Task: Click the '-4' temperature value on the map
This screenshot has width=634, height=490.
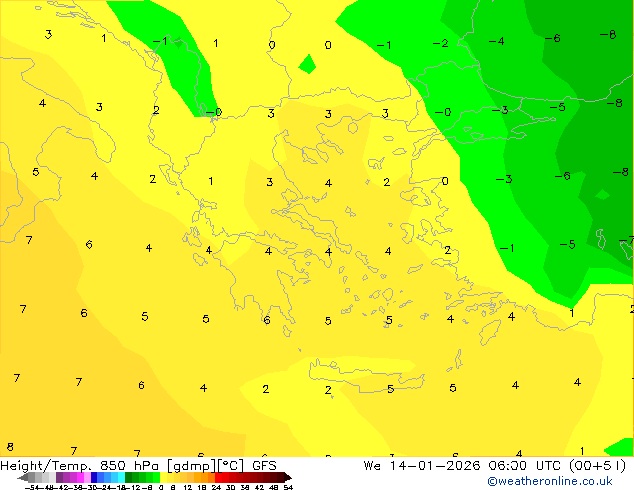Action: [x=496, y=41]
